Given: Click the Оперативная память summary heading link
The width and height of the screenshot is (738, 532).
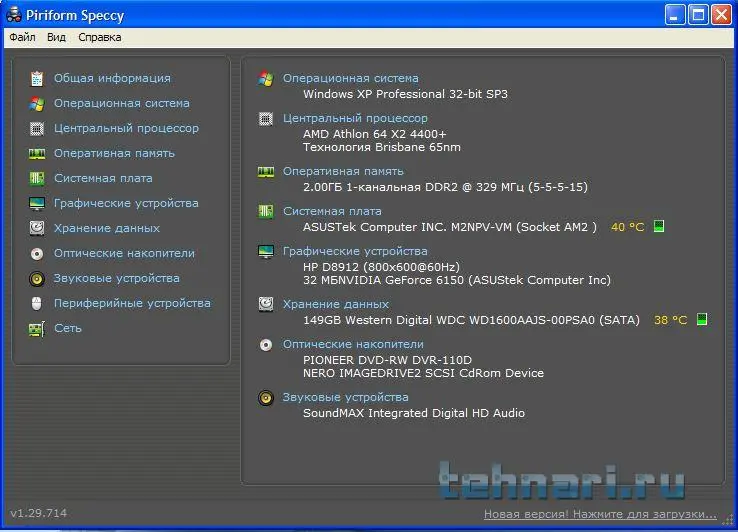Looking at the screenshot, I should pos(343,171).
